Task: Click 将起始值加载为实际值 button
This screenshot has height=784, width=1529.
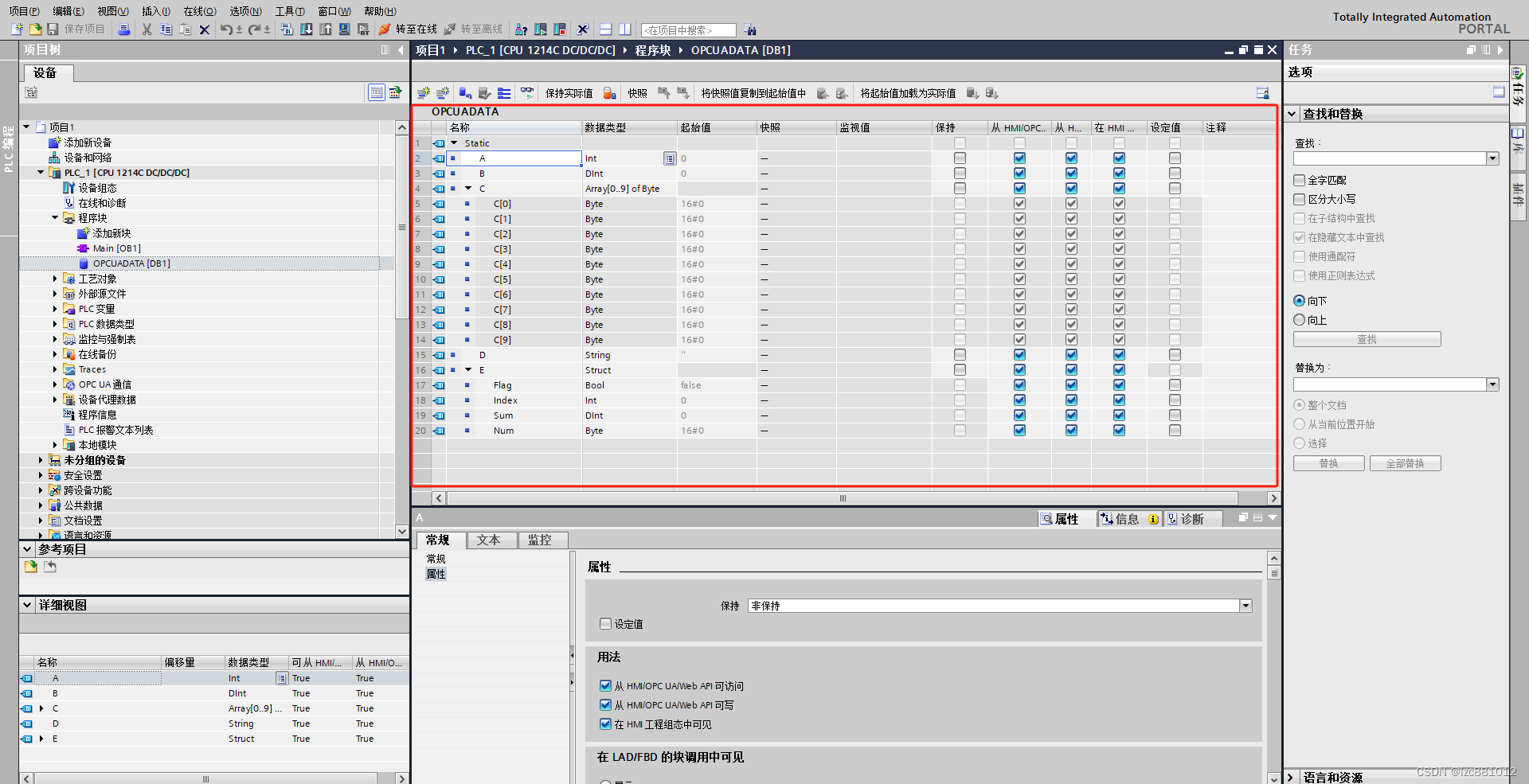Action: click(x=908, y=93)
